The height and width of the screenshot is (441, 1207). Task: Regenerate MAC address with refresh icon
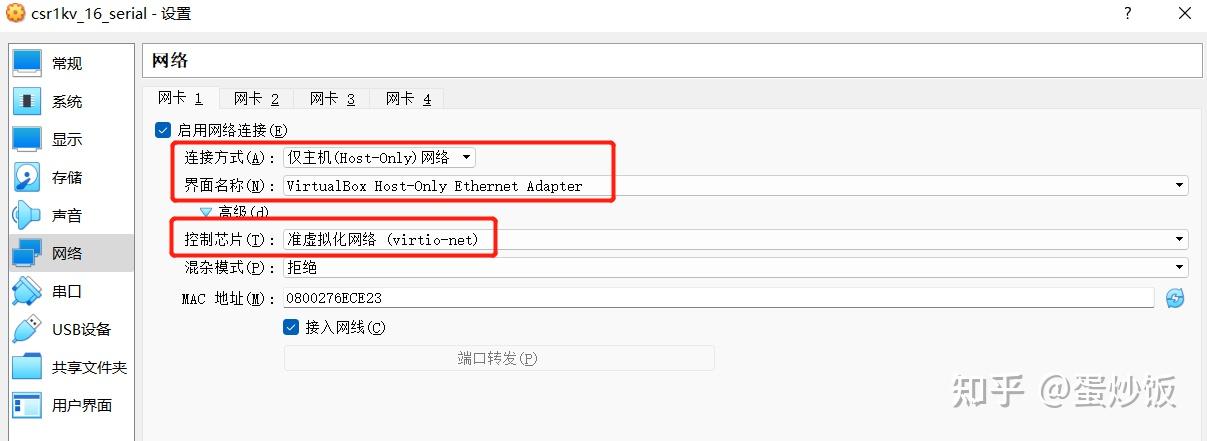[x=1175, y=298]
